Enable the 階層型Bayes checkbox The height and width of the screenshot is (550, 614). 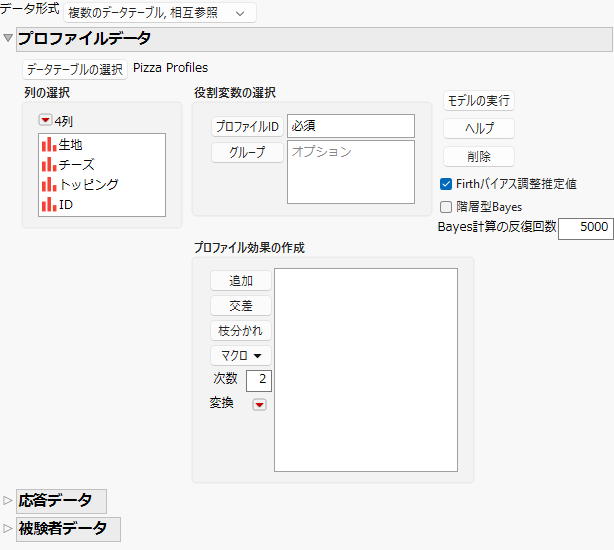[x=446, y=207]
